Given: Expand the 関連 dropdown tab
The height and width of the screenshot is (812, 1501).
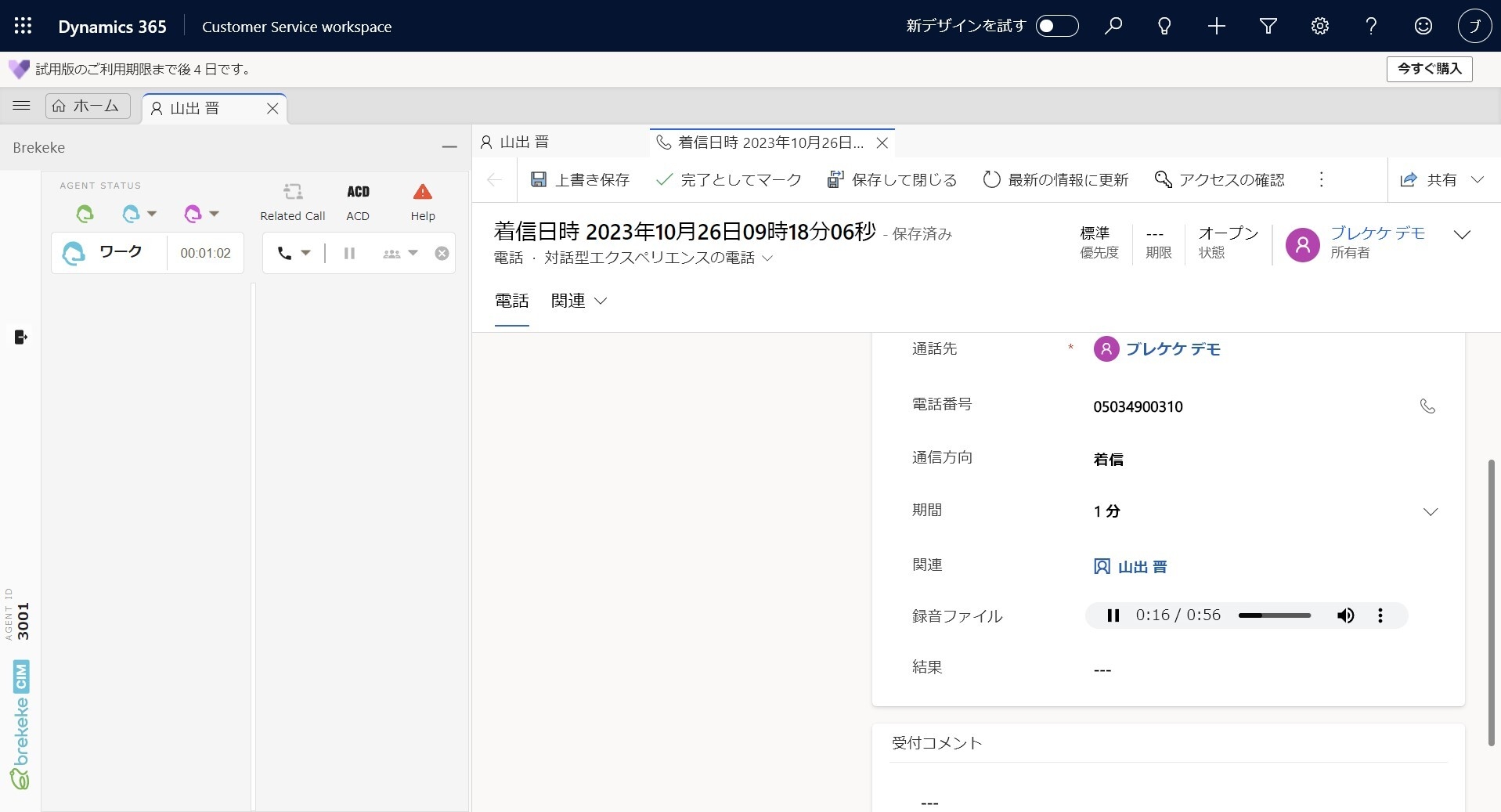Looking at the screenshot, I should coord(579,301).
